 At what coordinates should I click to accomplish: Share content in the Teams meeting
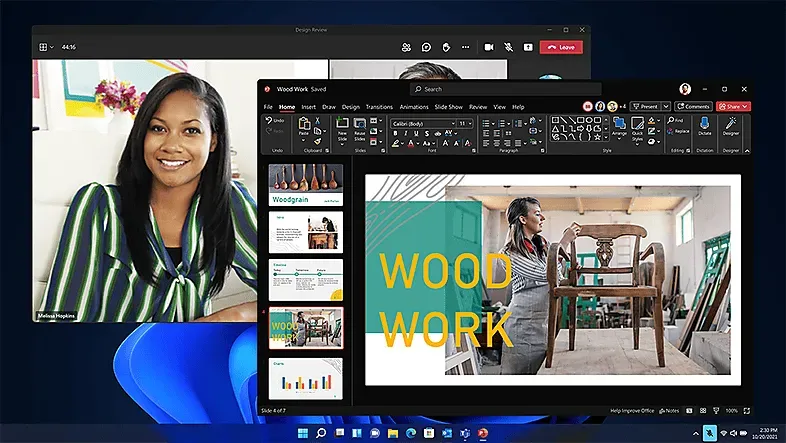[528, 47]
